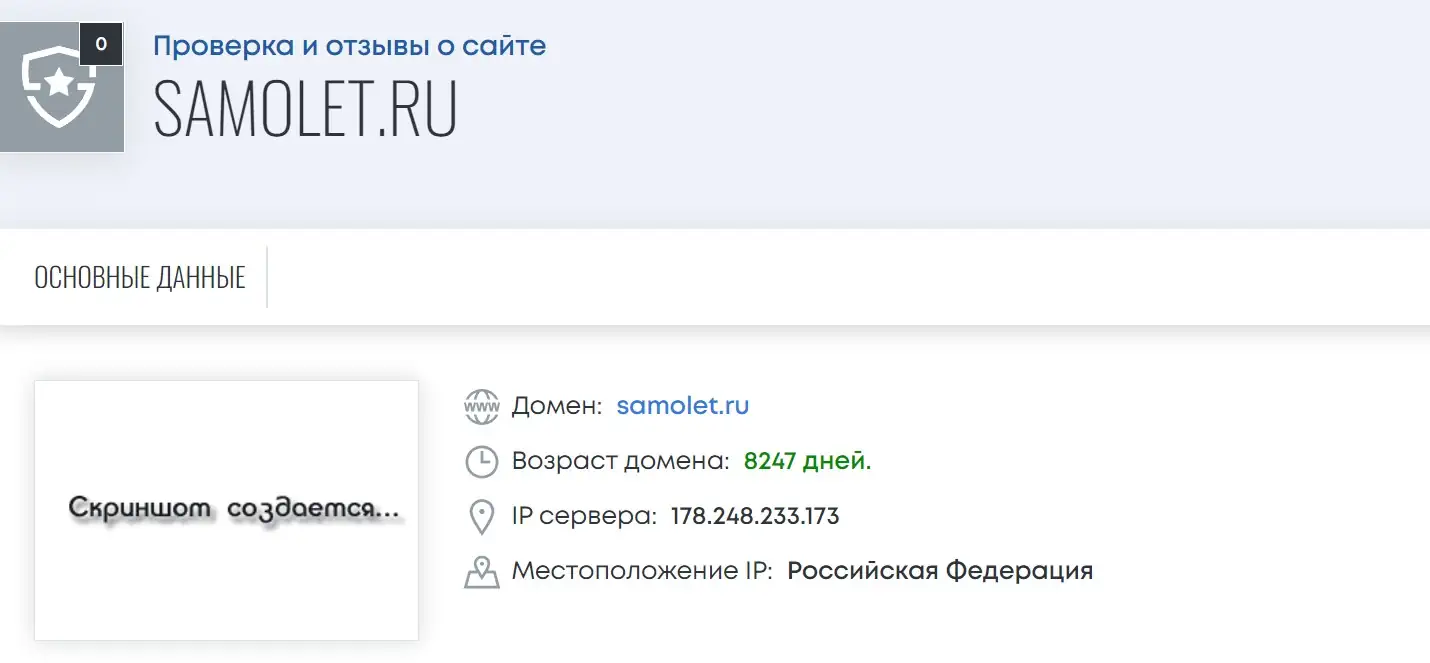Click the location pin icon for server IP

click(482, 517)
